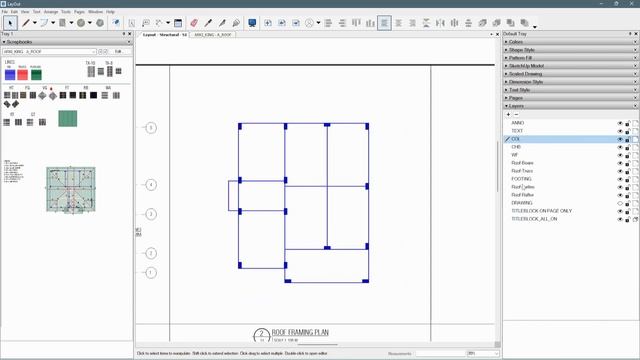Image resolution: width=640 pixels, height=360 pixels.
Task: Open the File menu
Action: tap(5, 12)
